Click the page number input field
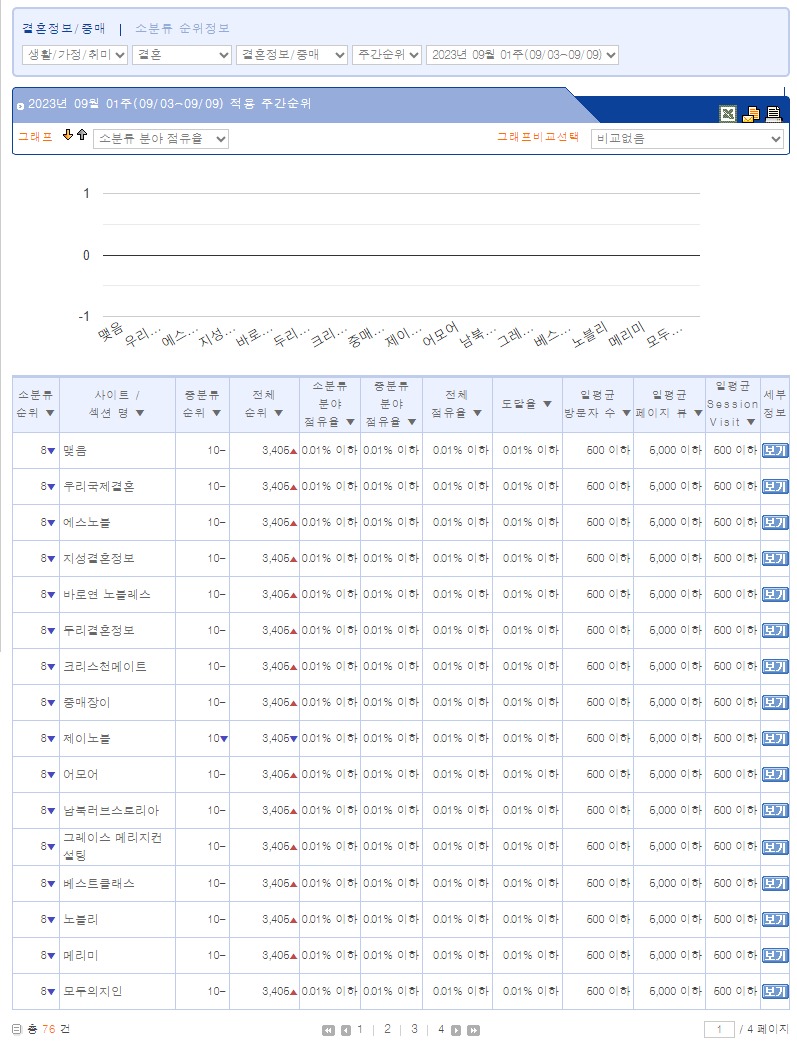This screenshot has width=797, height=1046. tap(719, 1029)
